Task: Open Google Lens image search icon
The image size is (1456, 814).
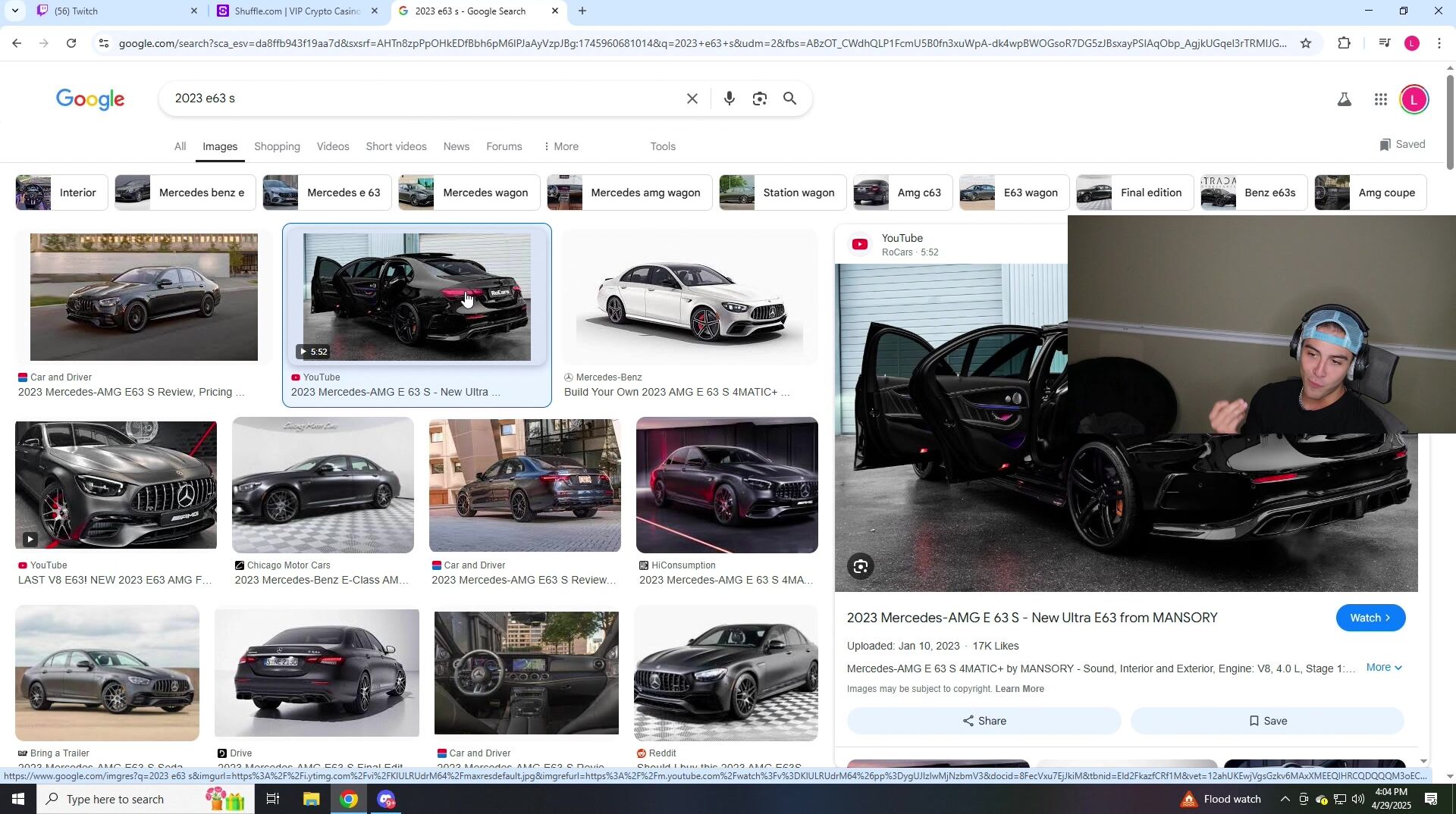Action: 760,99
